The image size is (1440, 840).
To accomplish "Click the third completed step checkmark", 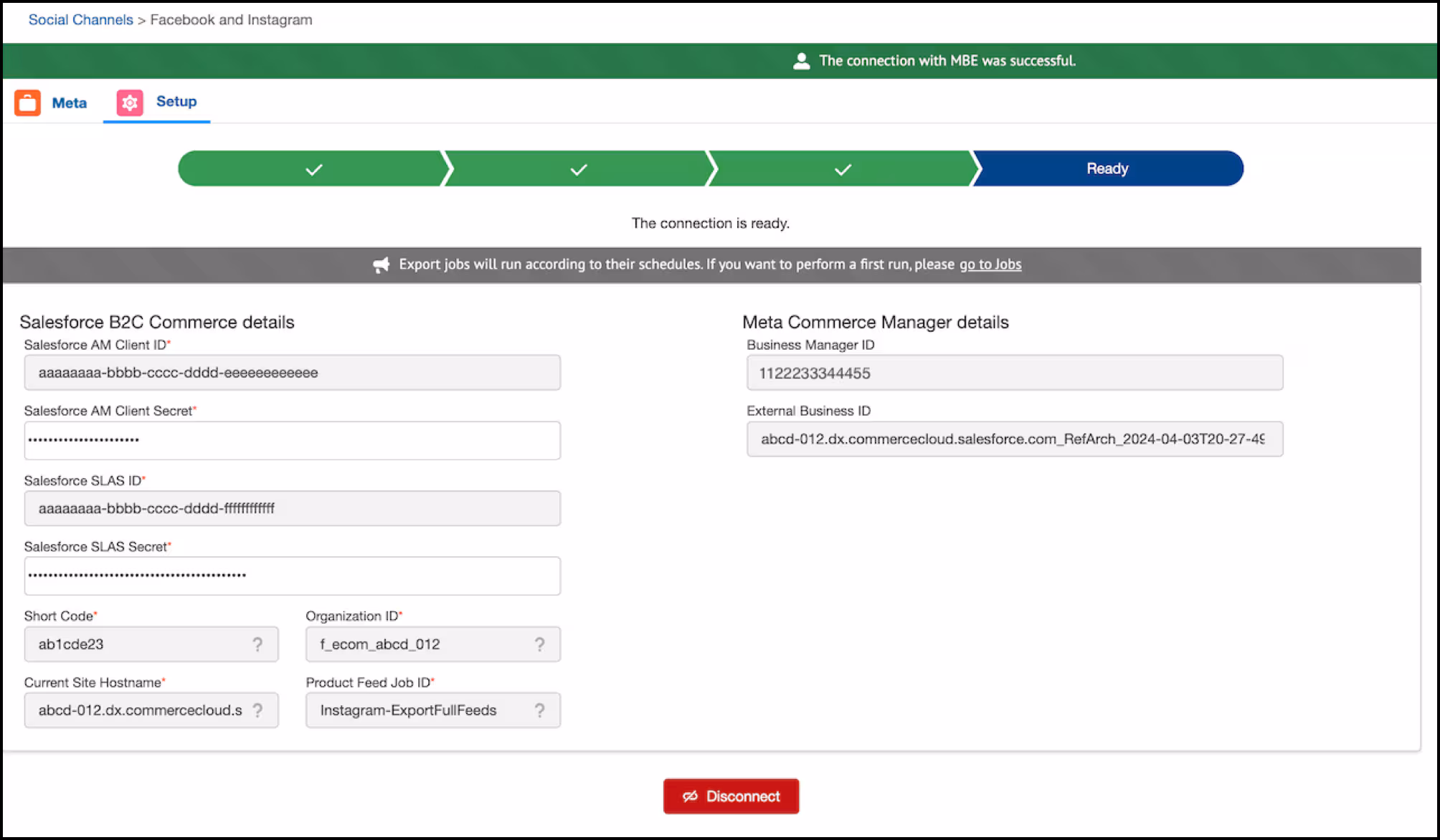I will coord(843,169).
